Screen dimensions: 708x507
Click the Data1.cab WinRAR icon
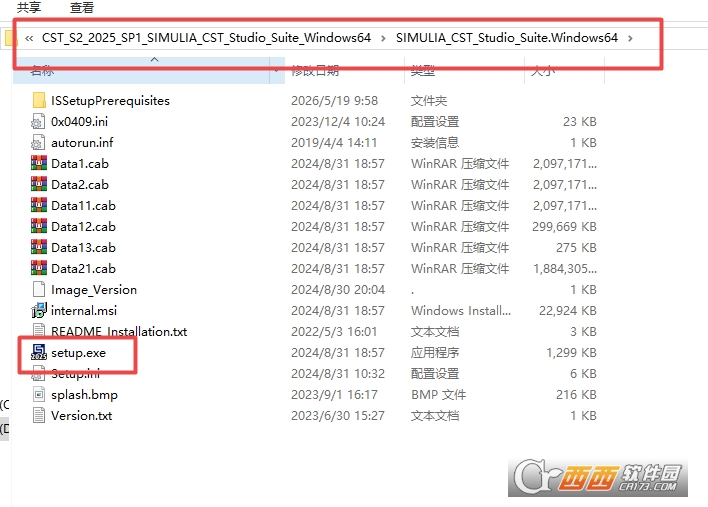point(39,163)
